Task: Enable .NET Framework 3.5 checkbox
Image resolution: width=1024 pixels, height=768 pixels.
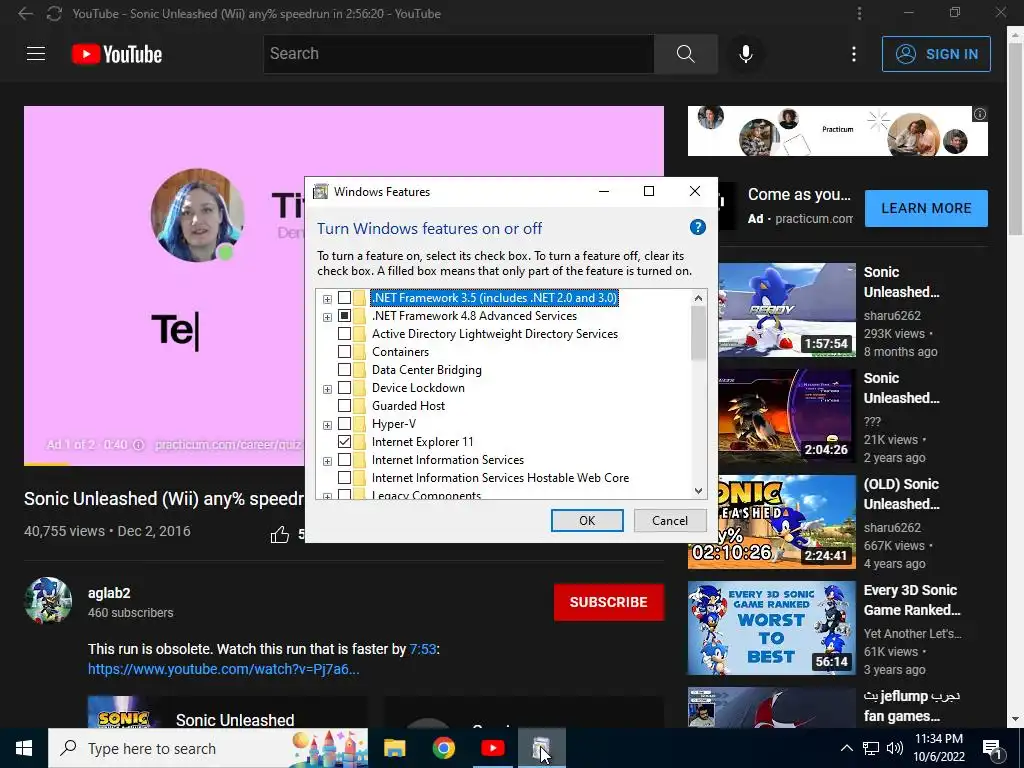Action: coord(344,298)
